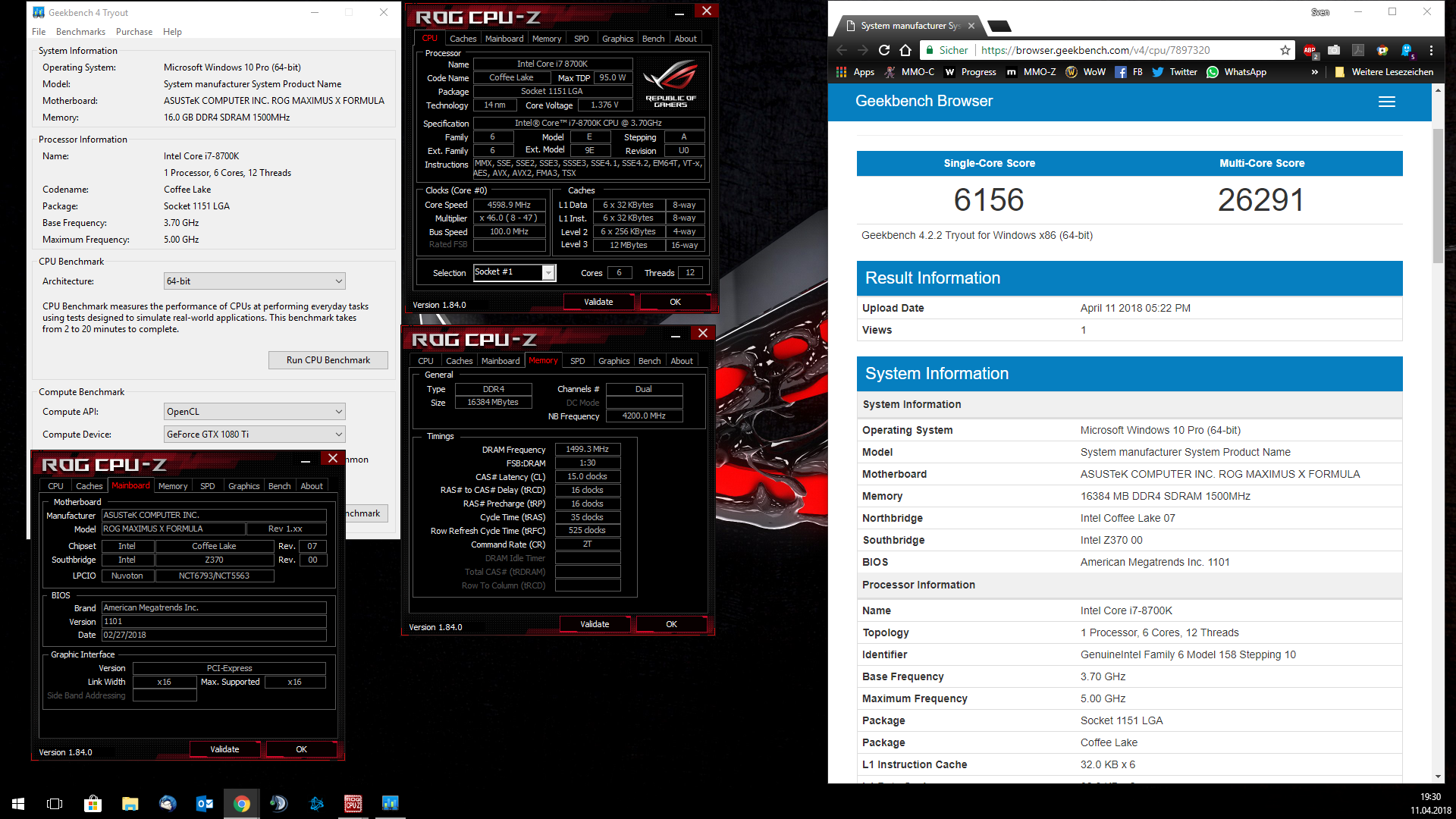The width and height of the screenshot is (1456, 819).
Task: Click OK in CPU-Z Mainboard window
Action: pos(301,749)
